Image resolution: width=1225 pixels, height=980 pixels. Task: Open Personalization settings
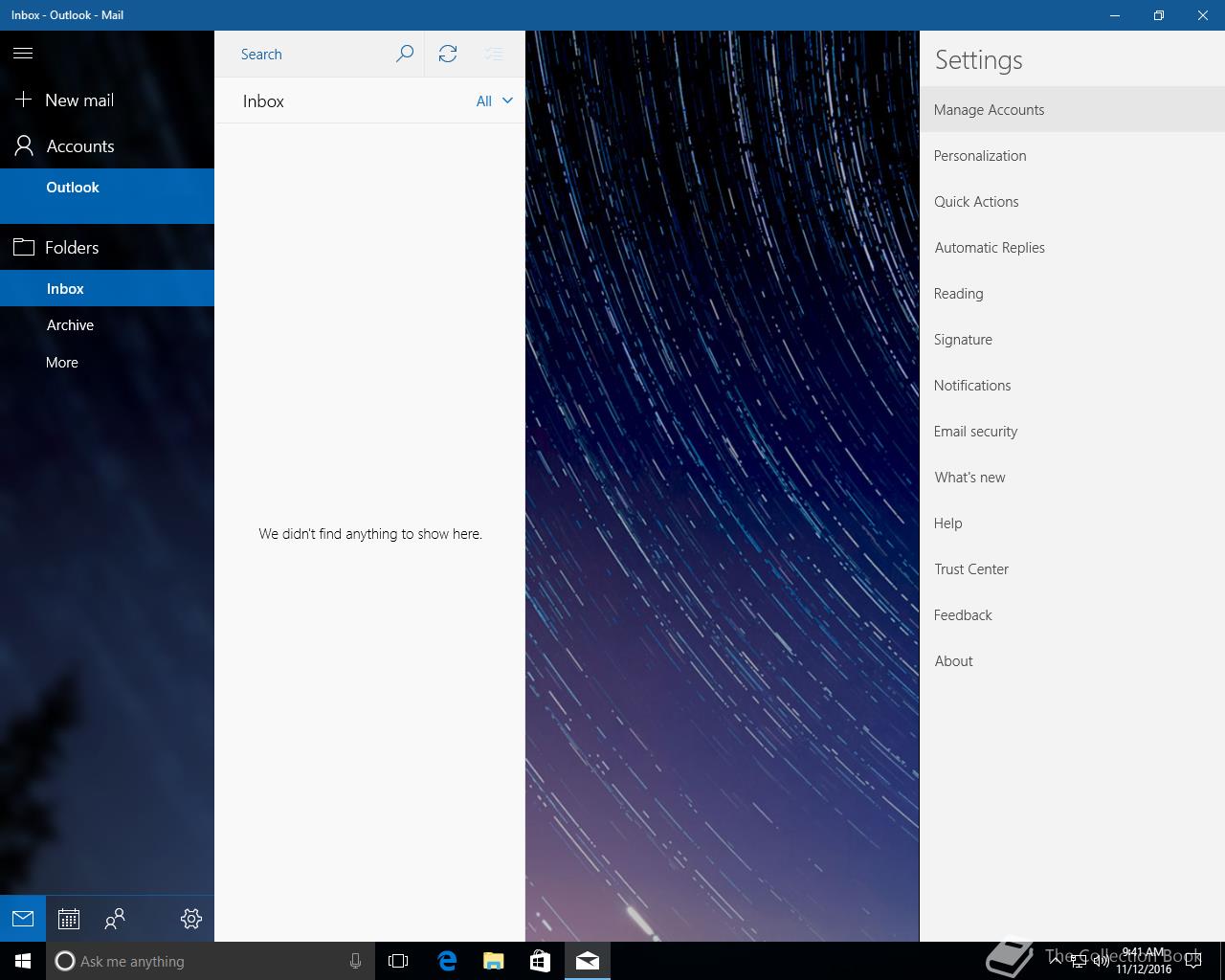click(x=980, y=156)
